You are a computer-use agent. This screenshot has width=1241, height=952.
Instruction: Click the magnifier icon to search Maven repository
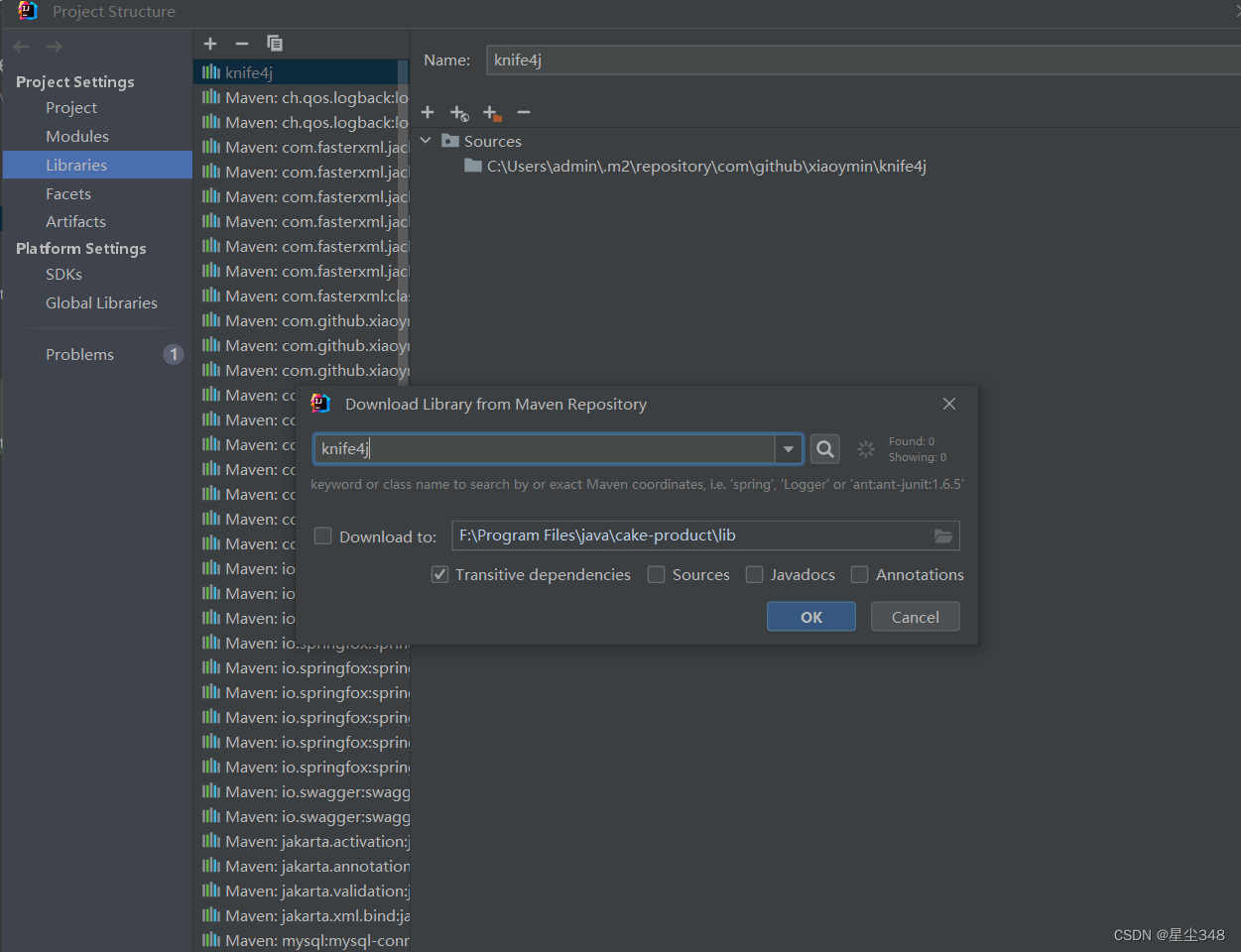[x=824, y=448]
